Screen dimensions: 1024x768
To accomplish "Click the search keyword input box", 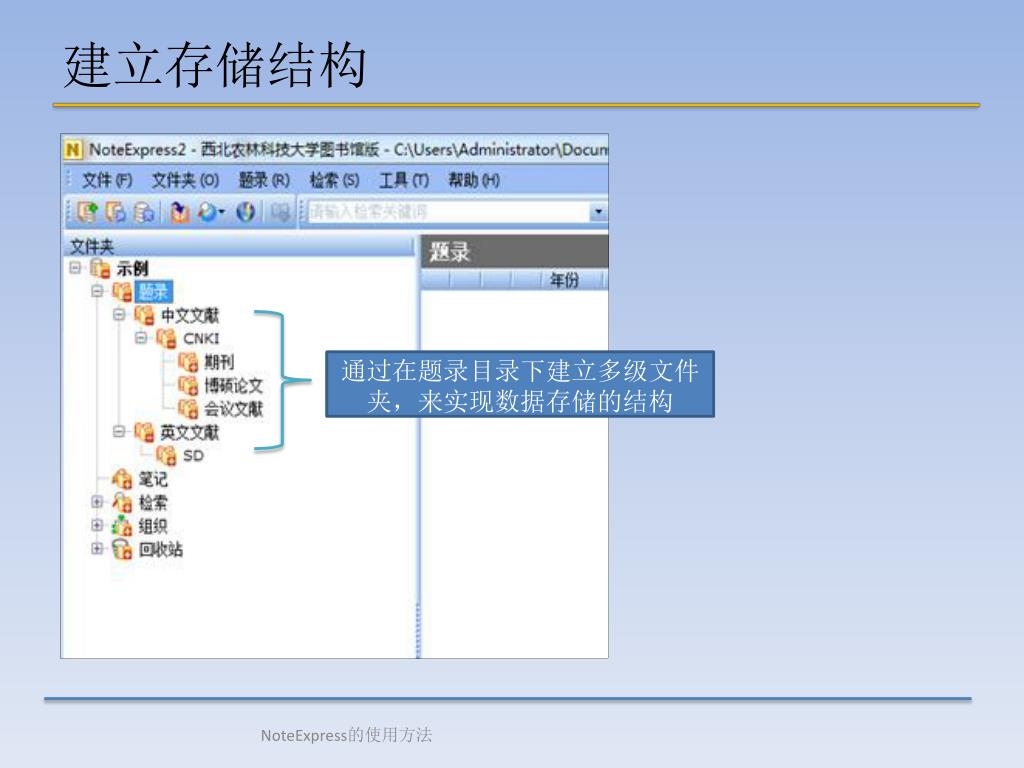I will (449, 212).
